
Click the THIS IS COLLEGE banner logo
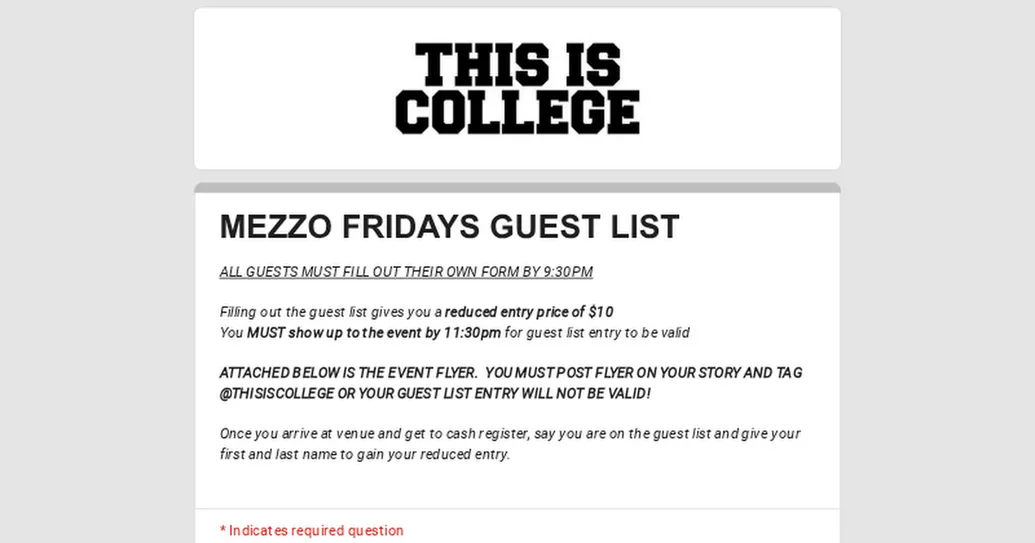tap(517, 89)
